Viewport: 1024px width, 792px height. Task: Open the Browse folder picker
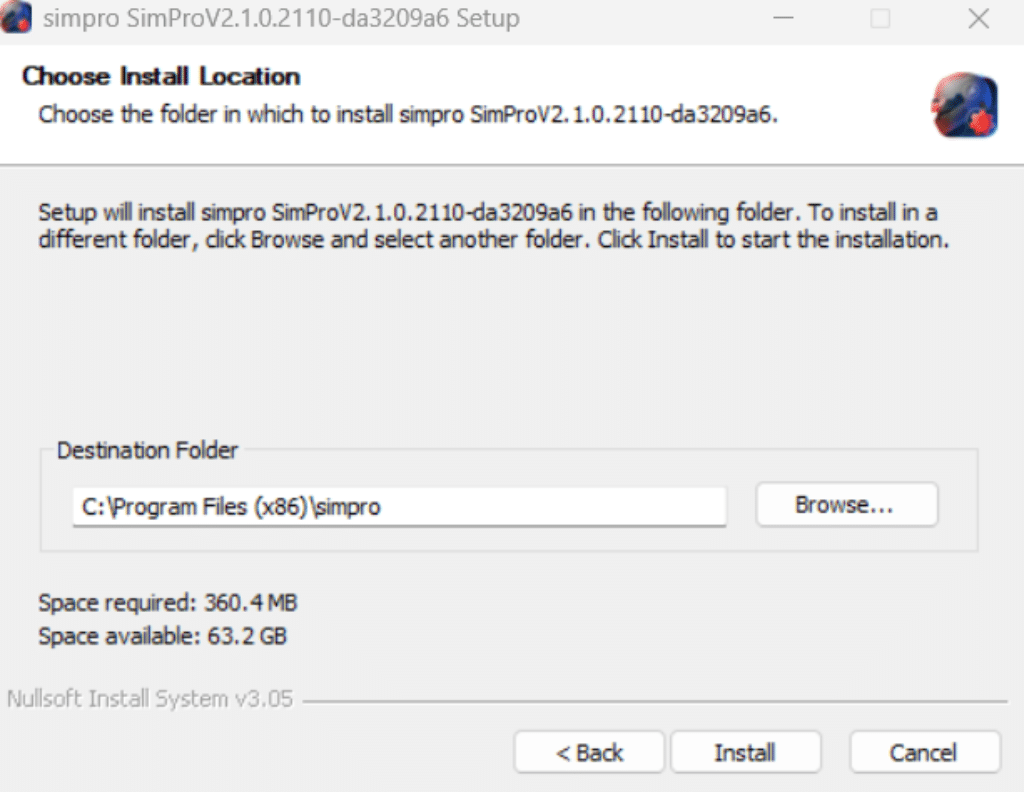point(846,504)
